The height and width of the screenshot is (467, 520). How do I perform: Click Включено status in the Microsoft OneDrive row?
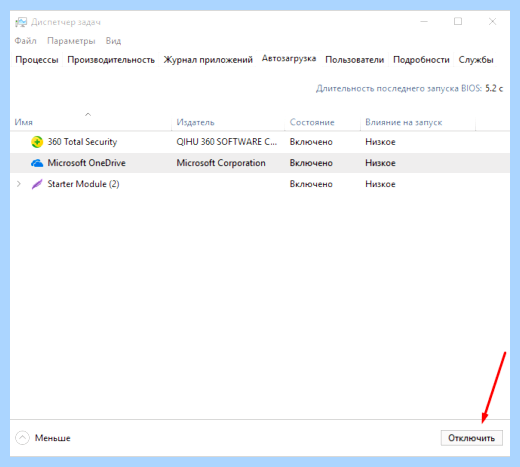[x=311, y=163]
